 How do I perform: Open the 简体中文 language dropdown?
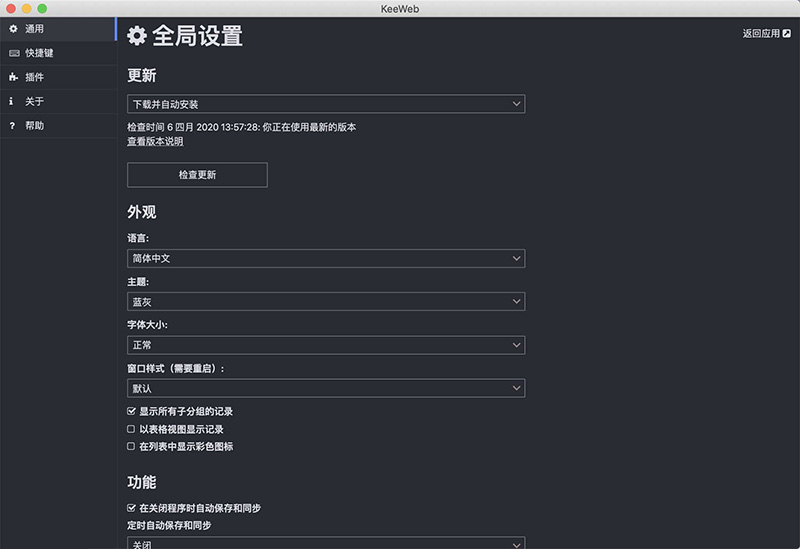click(326, 259)
